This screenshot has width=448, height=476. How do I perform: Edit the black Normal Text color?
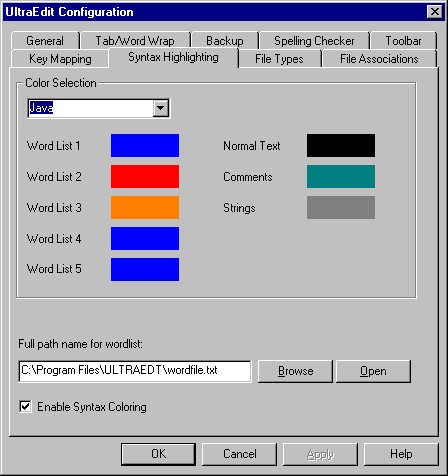(341, 145)
